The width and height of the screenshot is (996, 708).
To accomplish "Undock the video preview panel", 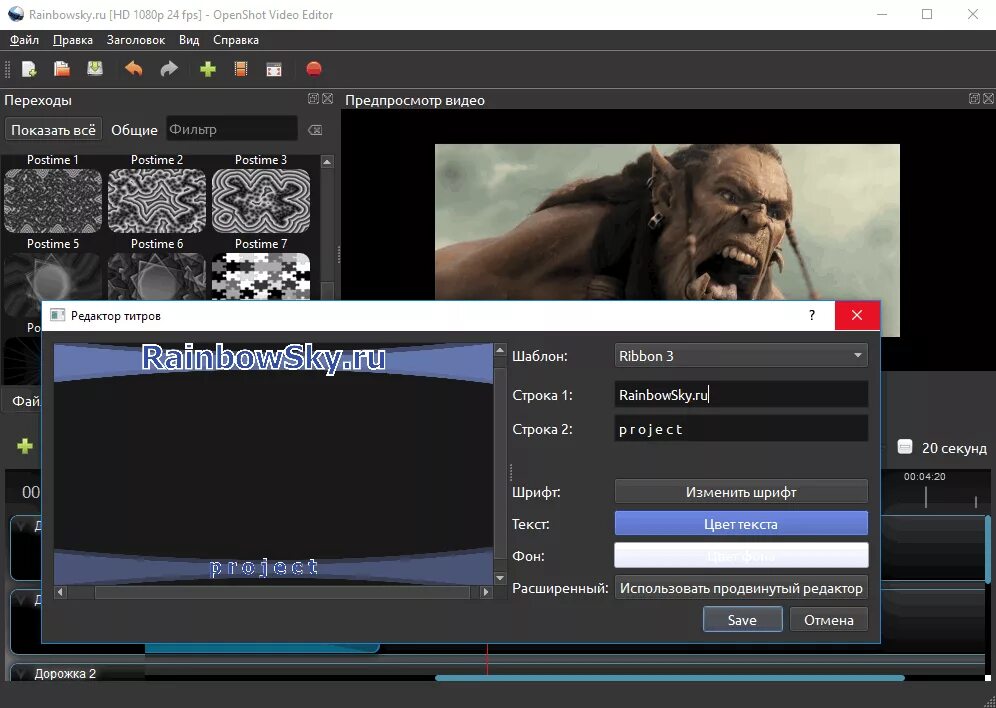I will (974, 98).
